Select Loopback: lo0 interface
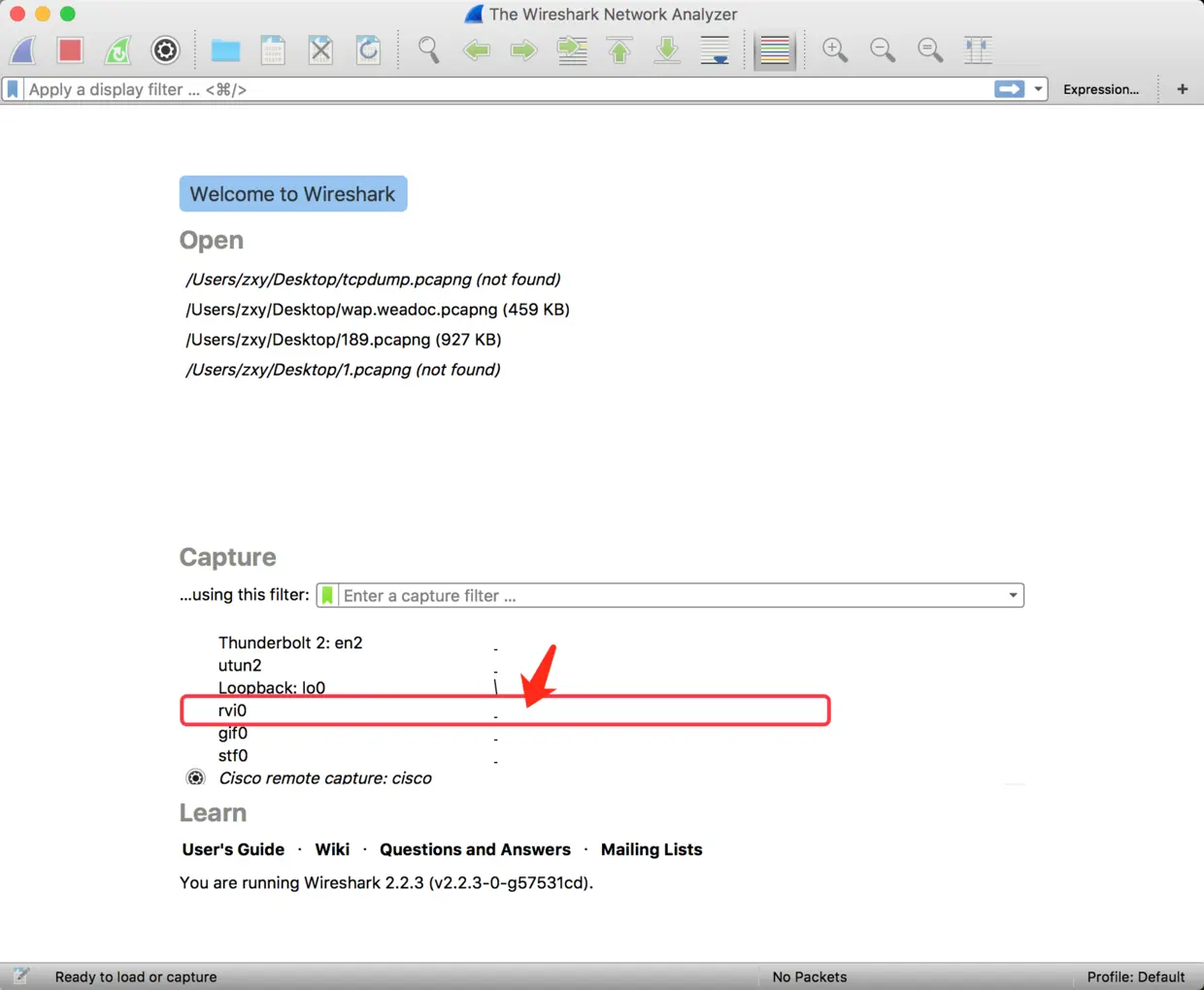The image size is (1204, 990). (x=272, y=687)
